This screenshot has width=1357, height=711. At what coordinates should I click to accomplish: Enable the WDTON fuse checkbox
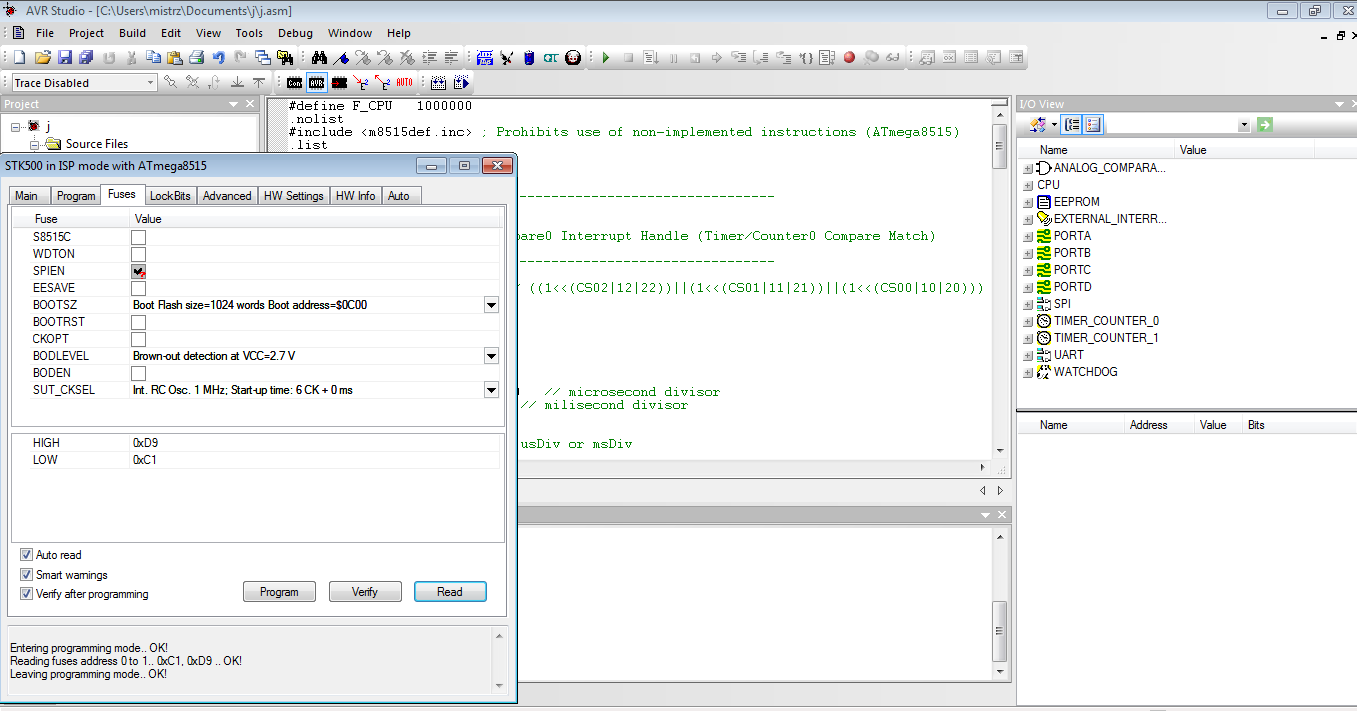click(x=139, y=254)
